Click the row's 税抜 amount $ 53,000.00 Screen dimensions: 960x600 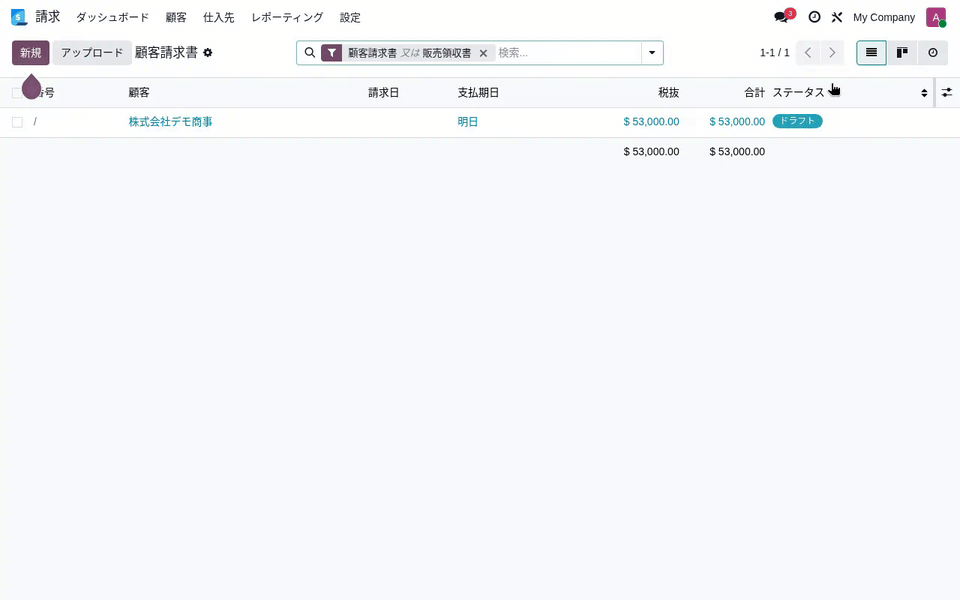(x=651, y=122)
